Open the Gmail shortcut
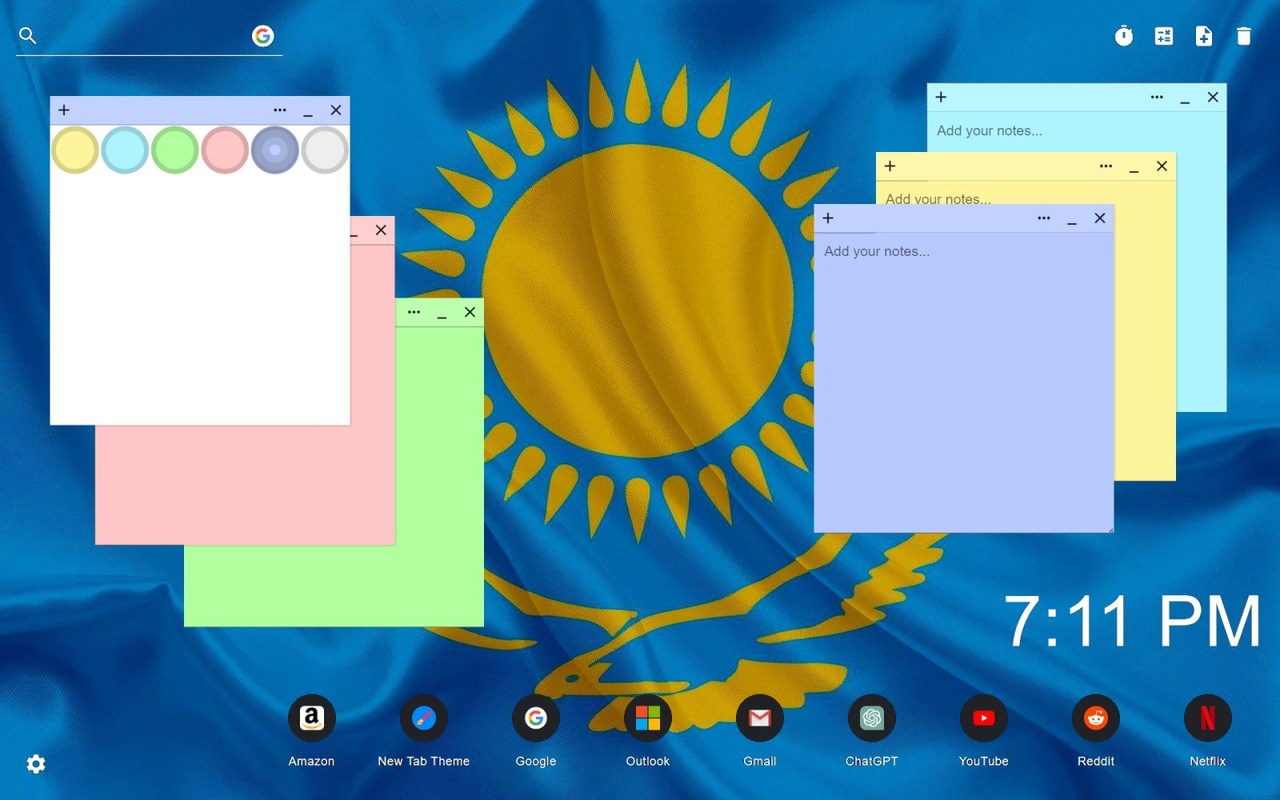The height and width of the screenshot is (800, 1280). point(760,718)
